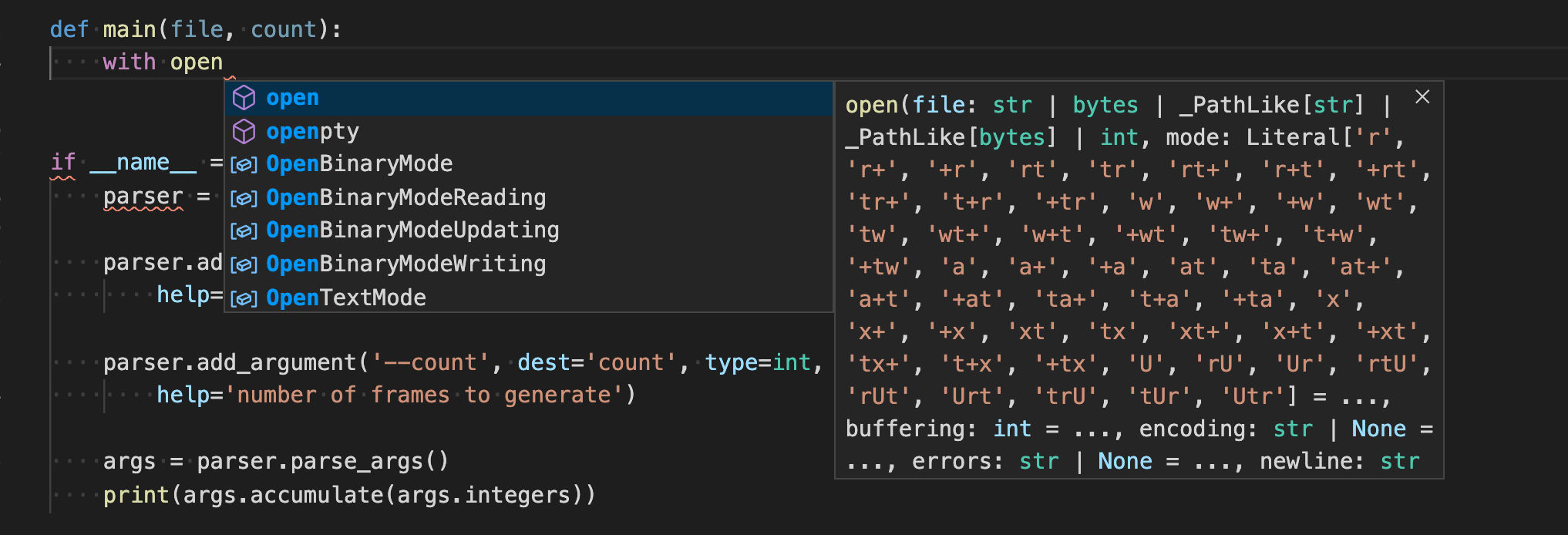Select OpenBinaryModeReading suggestion
Screen dimensions: 1568x535
(x=529, y=197)
